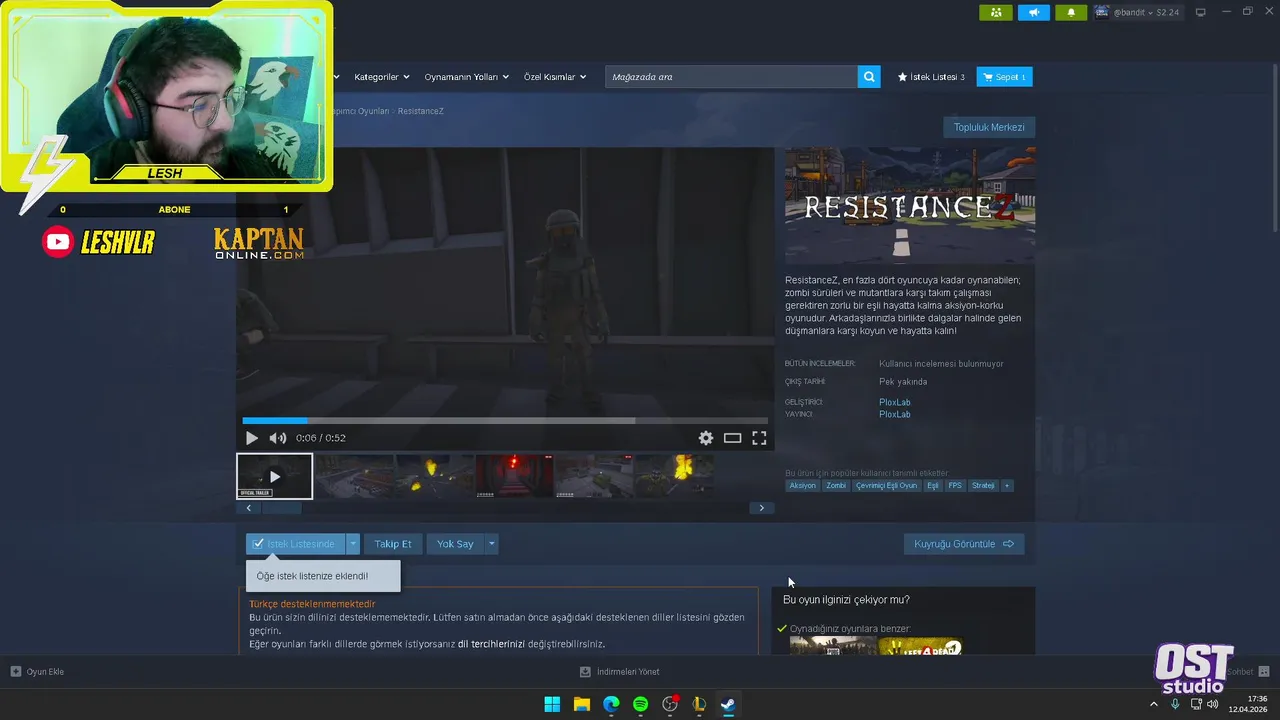Screen dimensions: 1280x720
Task: Open the taskbar app with red badge
Action: 670,704
